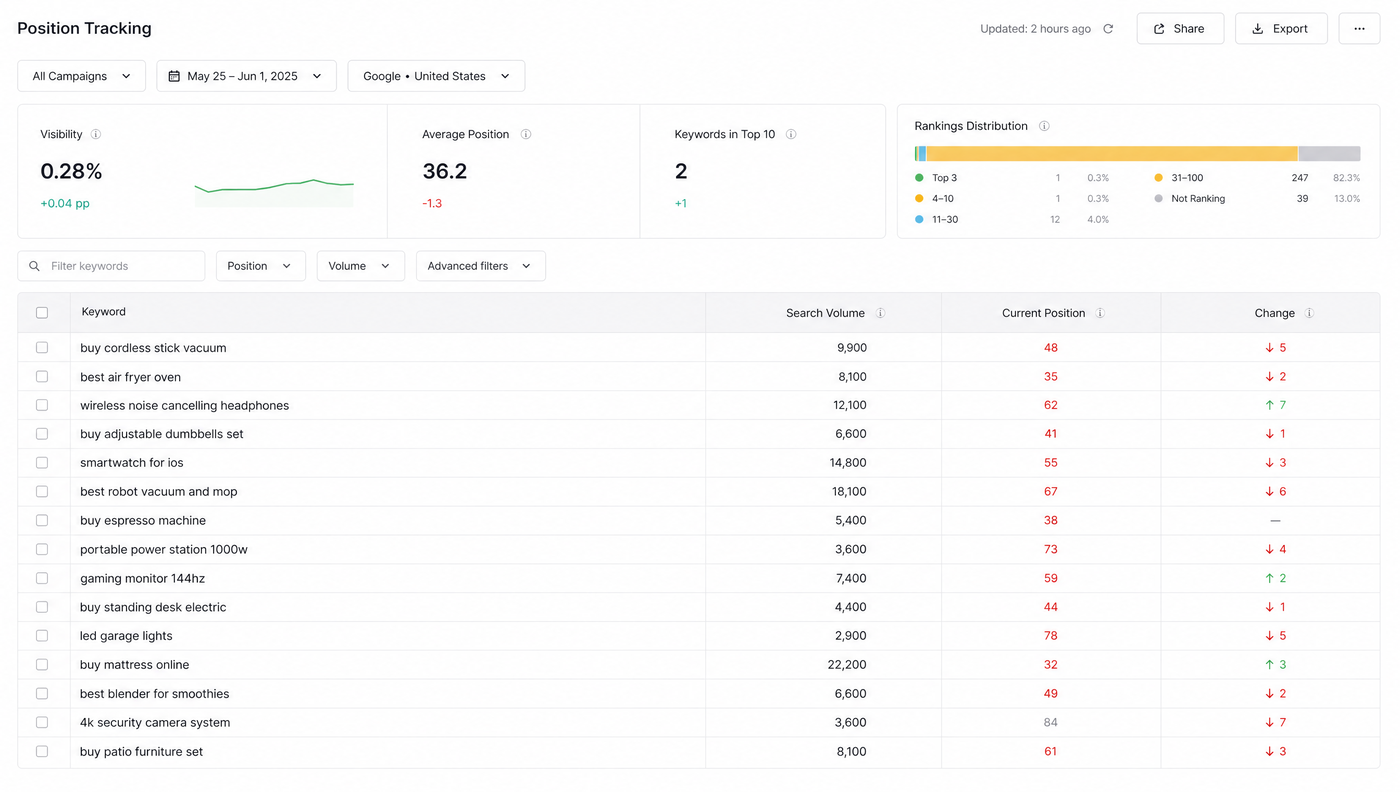Open the Position filter menu
The image size is (1400, 792).
point(260,266)
